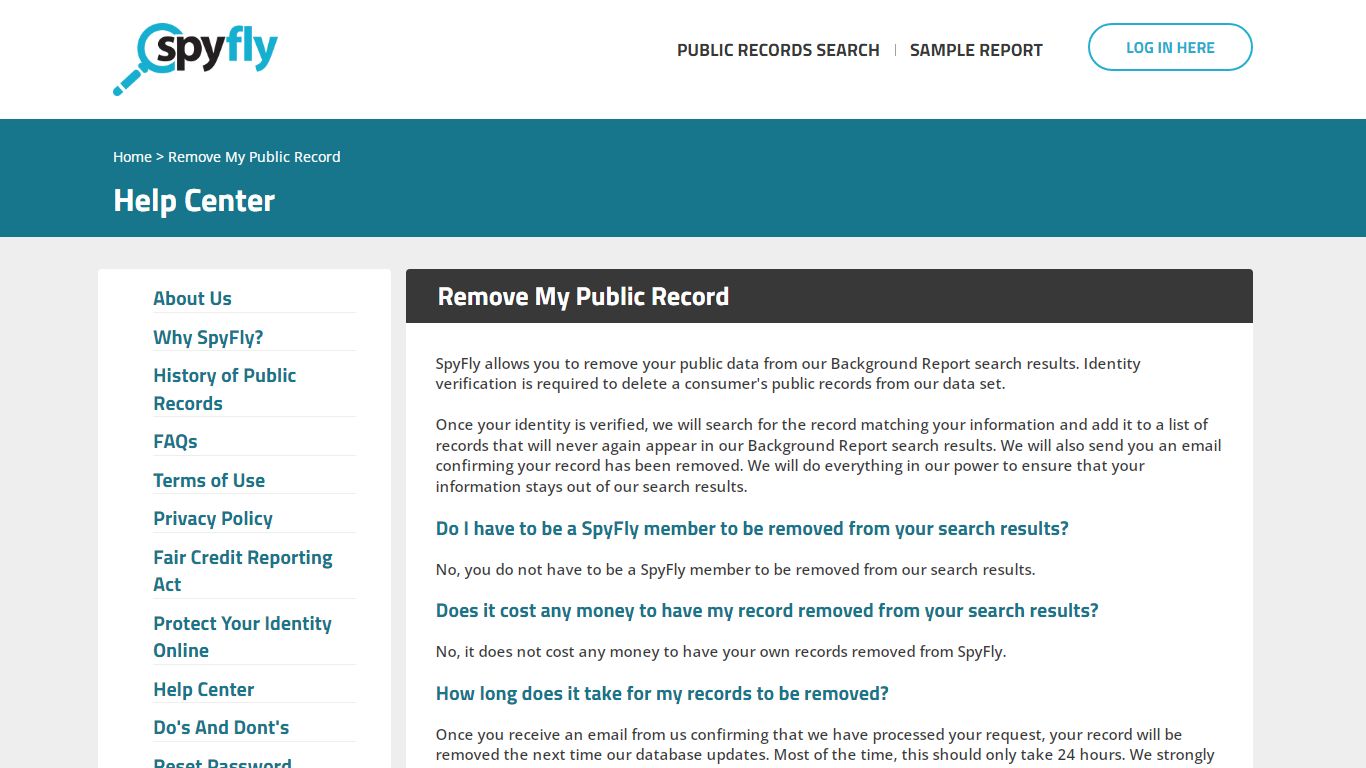Click the LOG IN HERE button
Viewport: 1366px width, 768px height.
pos(1170,47)
